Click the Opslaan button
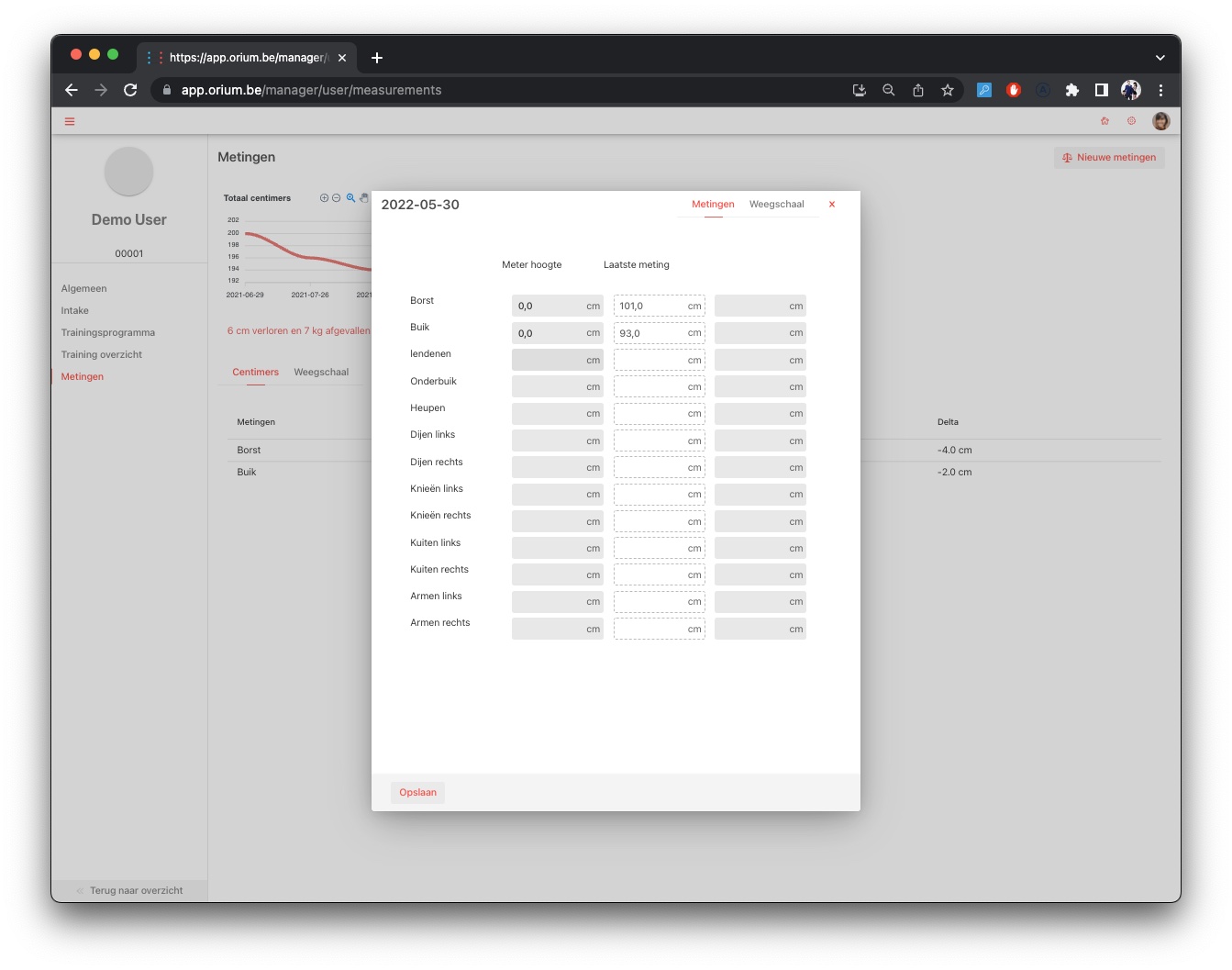Viewport: 1232px width, 970px height. pos(417,793)
